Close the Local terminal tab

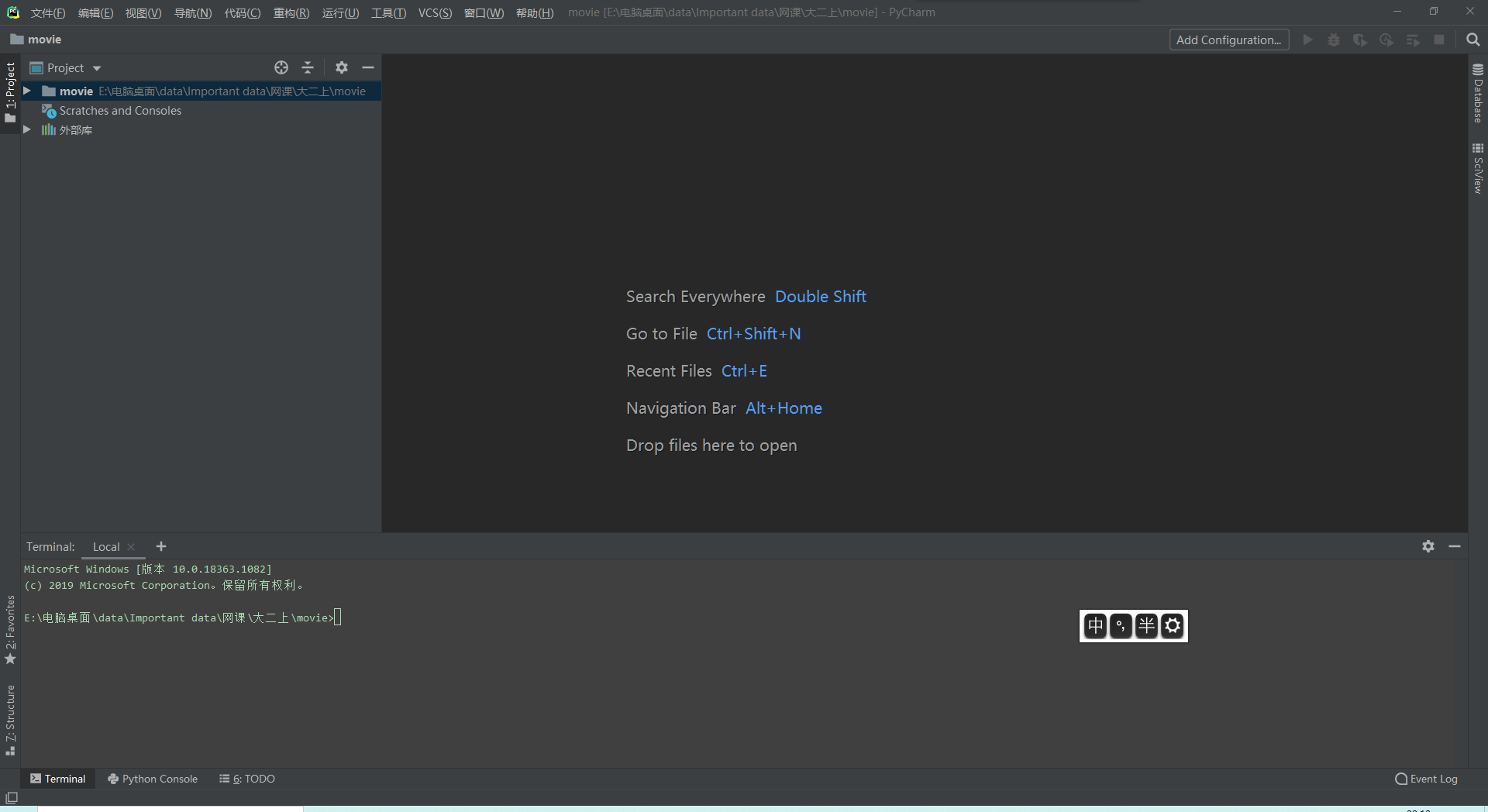[131, 547]
